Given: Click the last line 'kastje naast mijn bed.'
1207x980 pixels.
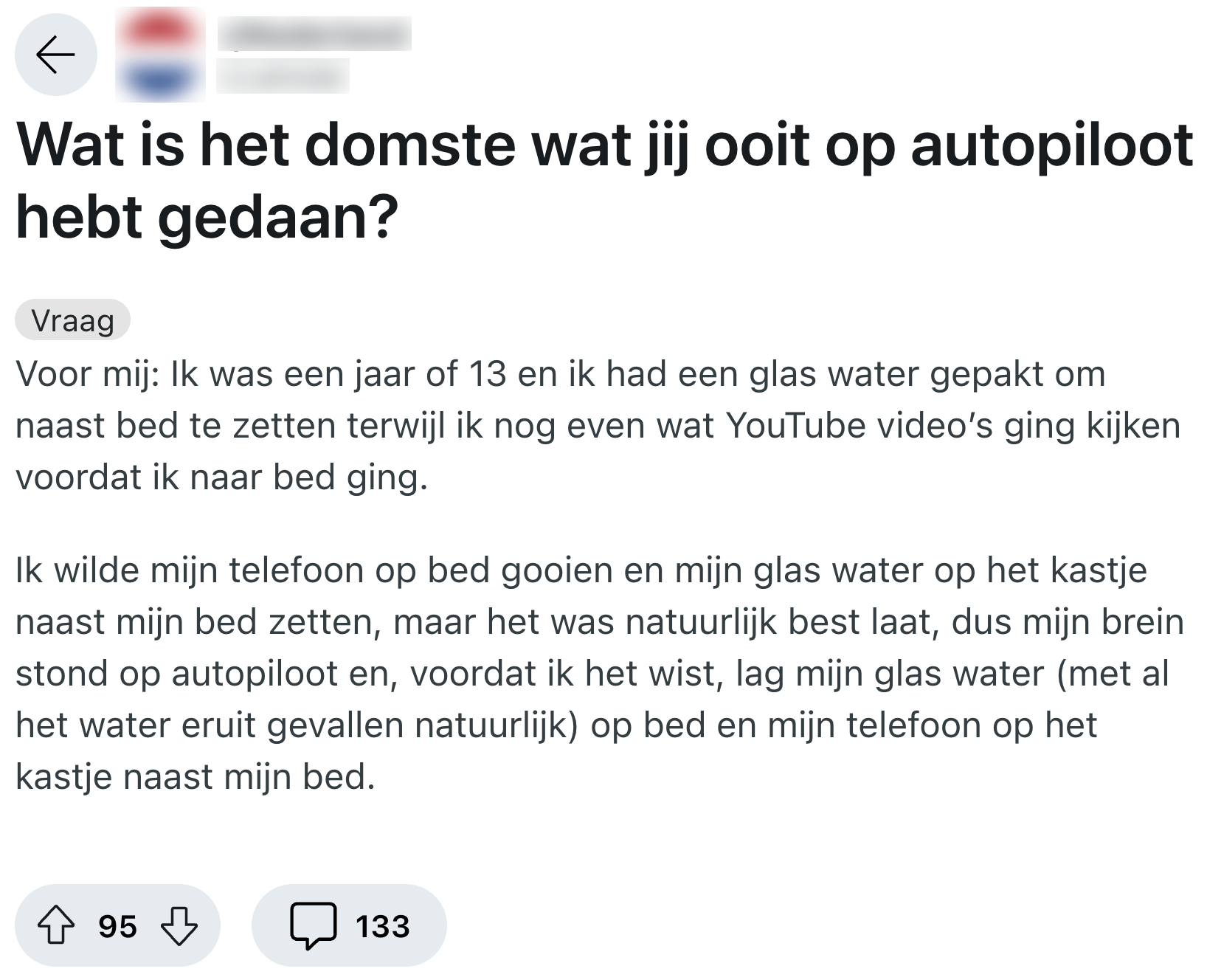Looking at the screenshot, I should (x=196, y=776).
